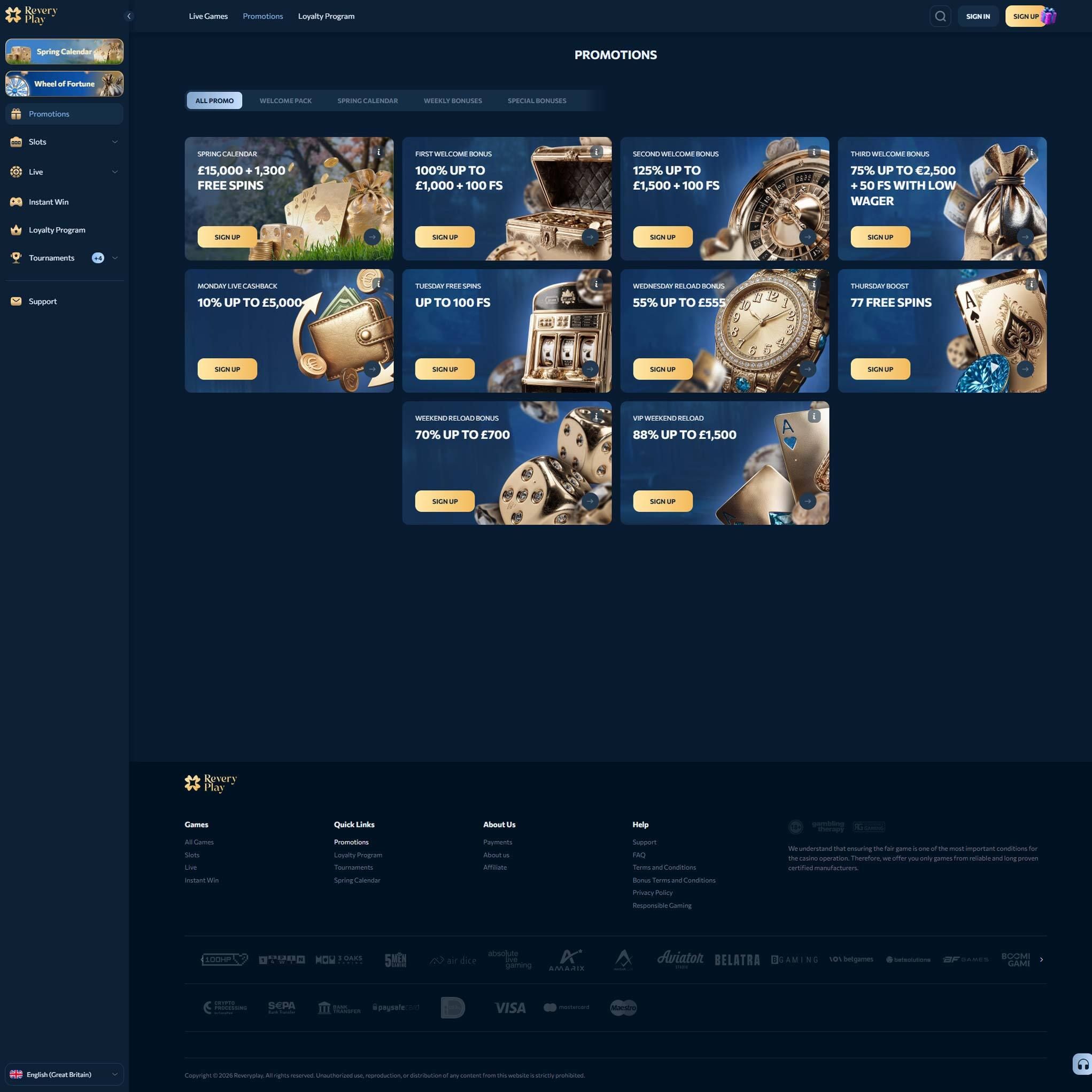
Task: Expand the Tournaments sidebar section
Action: tap(115, 258)
